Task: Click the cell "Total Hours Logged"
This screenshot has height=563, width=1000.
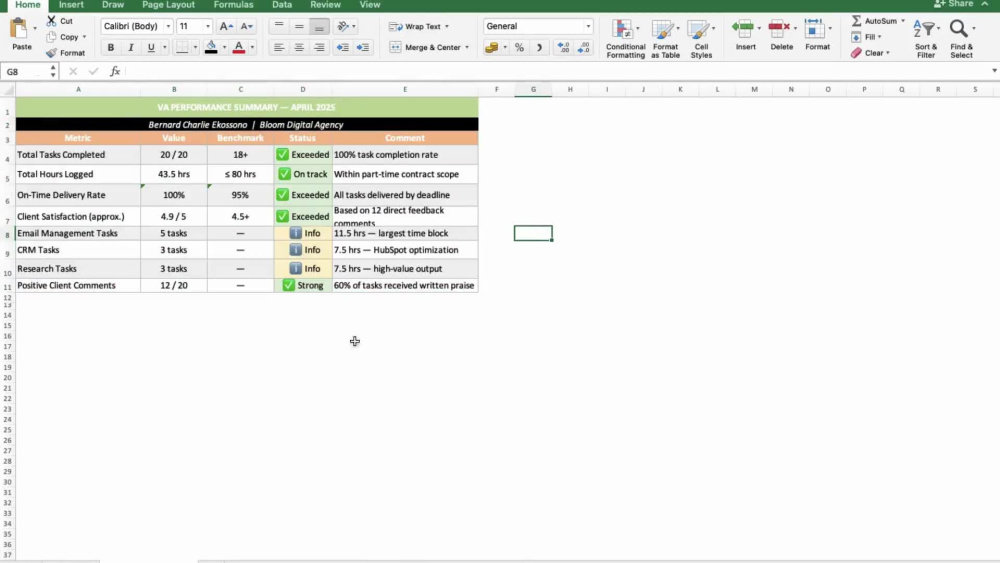Action: [78, 174]
